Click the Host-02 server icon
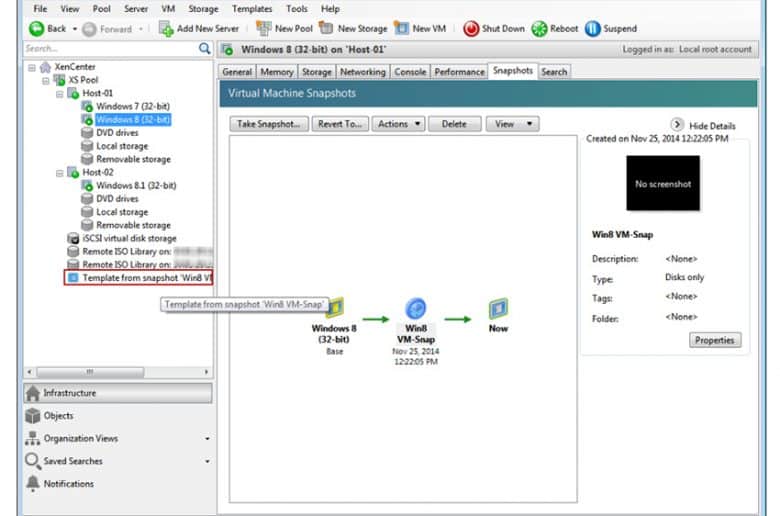780x516 pixels. pyautogui.click(x=73, y=172)
